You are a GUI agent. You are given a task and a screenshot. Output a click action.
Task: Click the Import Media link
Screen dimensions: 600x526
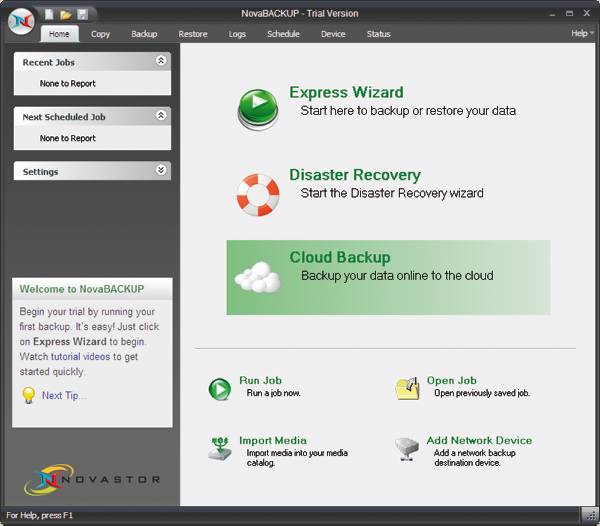click(273, 440)
